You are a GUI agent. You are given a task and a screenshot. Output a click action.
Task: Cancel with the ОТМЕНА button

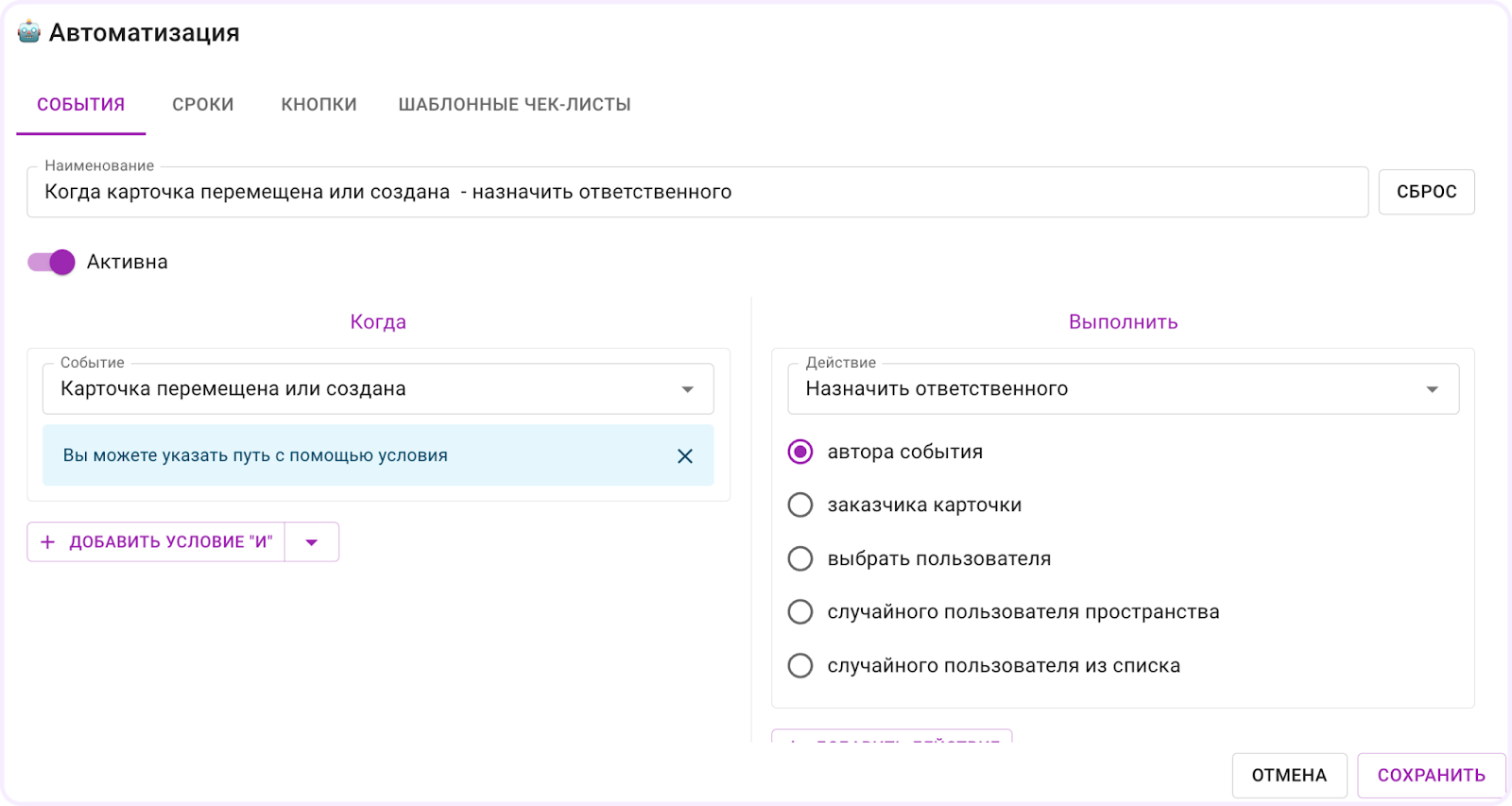pos(1289,776)
